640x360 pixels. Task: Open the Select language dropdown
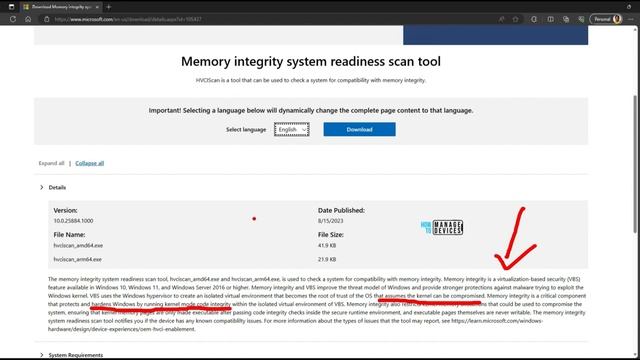coord(291,129)
